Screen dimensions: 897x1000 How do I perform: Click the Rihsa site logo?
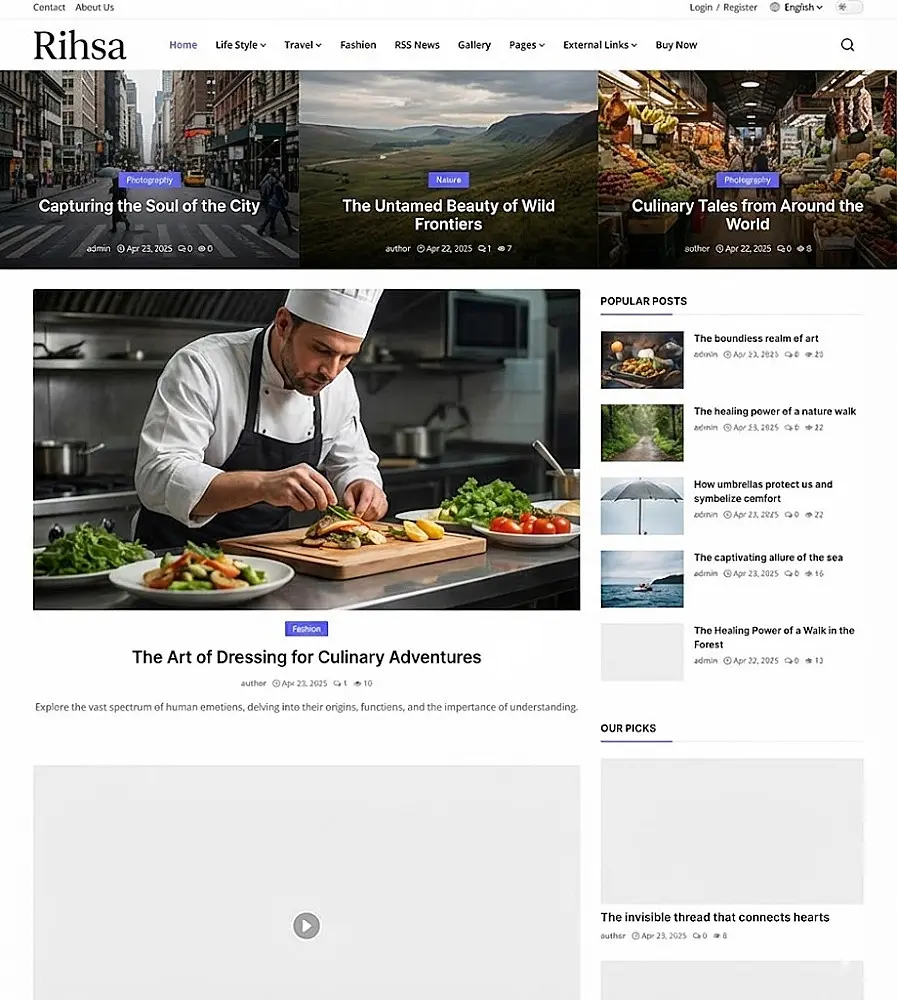tap(80, 45)
